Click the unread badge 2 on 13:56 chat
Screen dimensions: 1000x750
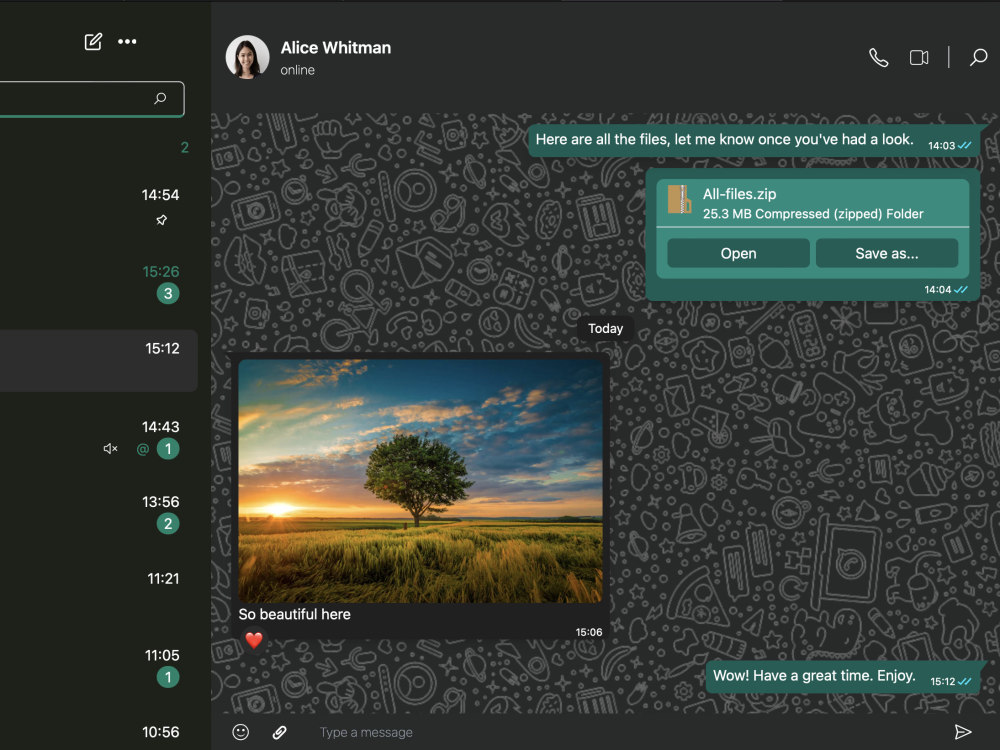click(168, 524)
